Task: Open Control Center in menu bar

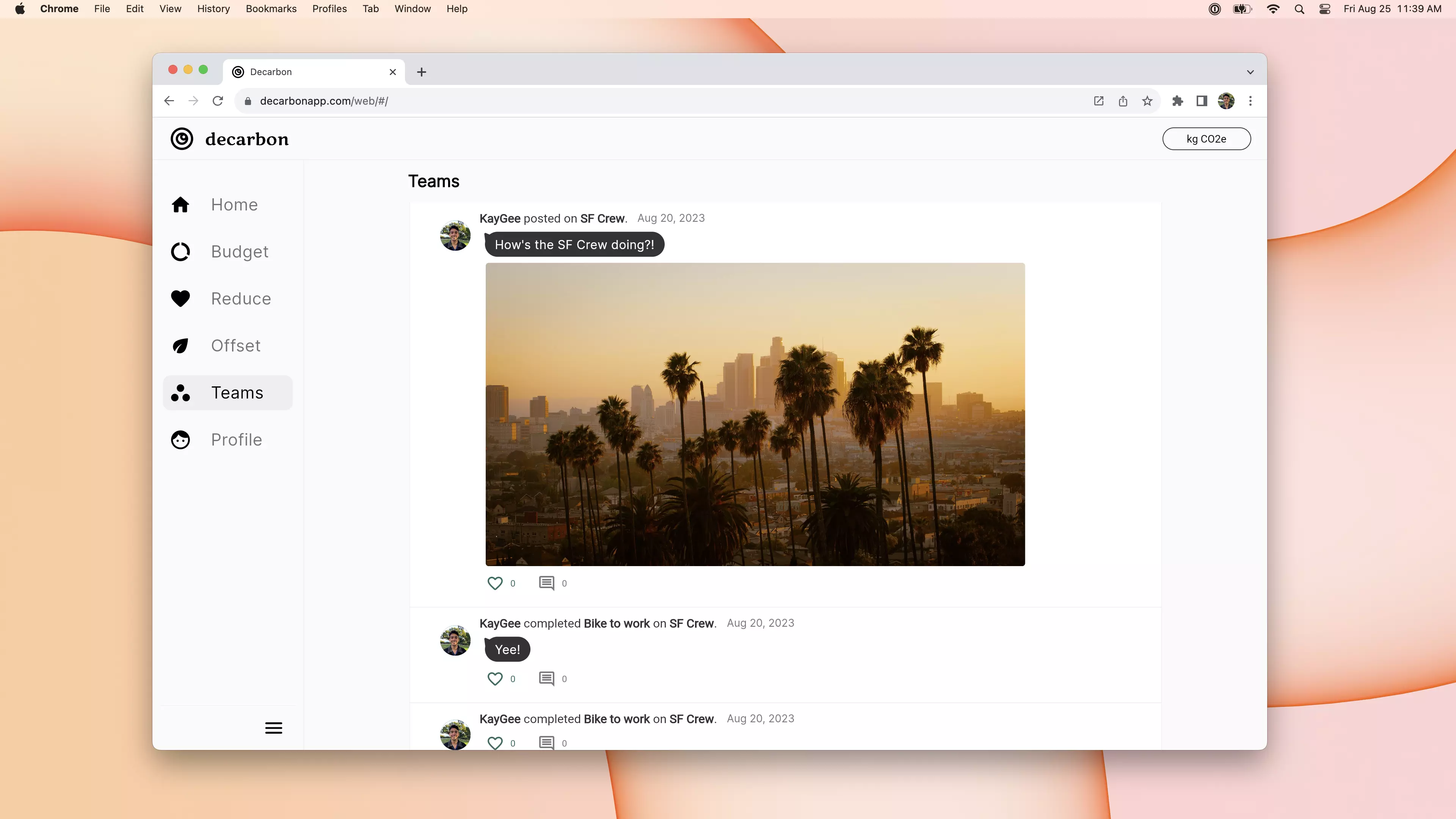Action: [x=1325, y=8]
